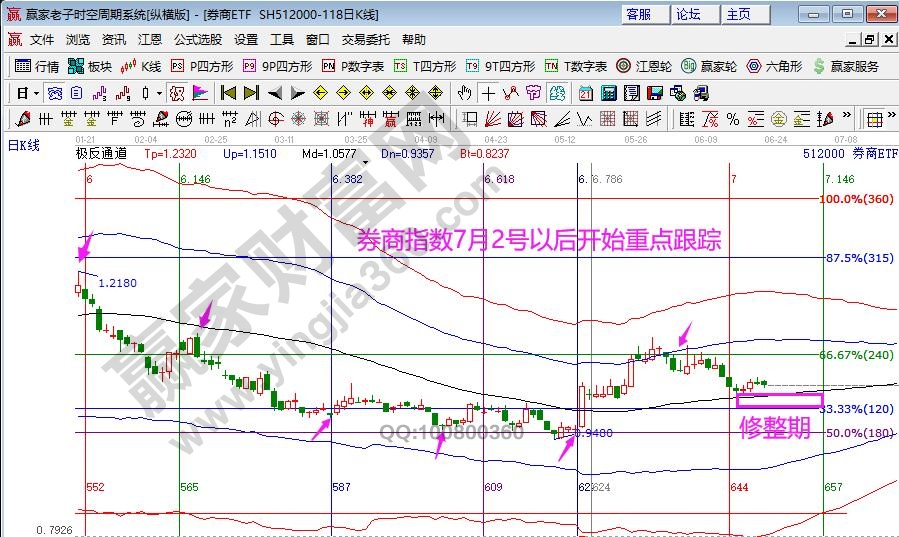Toggle the crosshair cursor mode

tap(488, 93)
